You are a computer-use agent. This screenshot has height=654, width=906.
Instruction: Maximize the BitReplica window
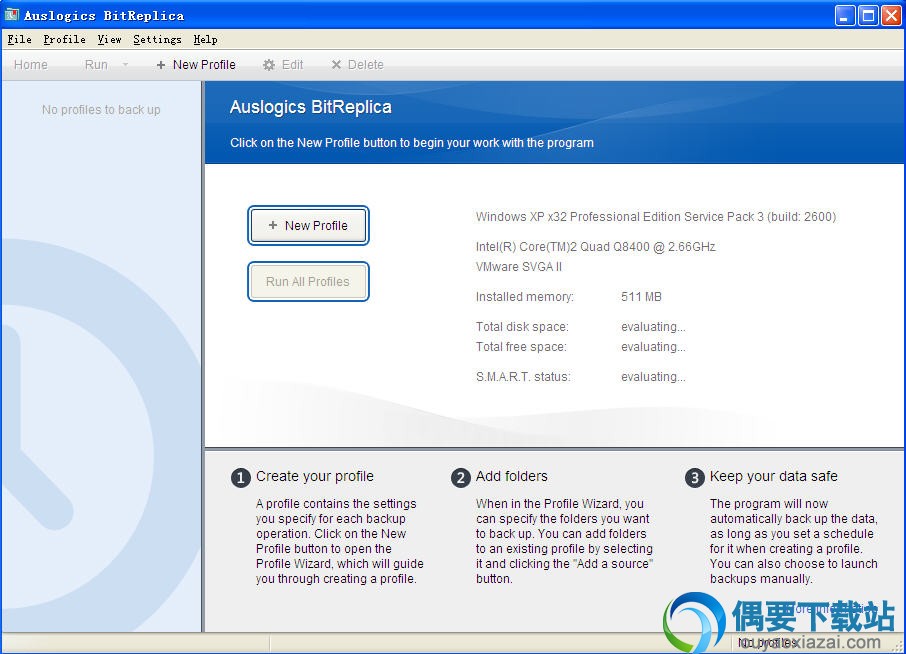coord(868,16)
